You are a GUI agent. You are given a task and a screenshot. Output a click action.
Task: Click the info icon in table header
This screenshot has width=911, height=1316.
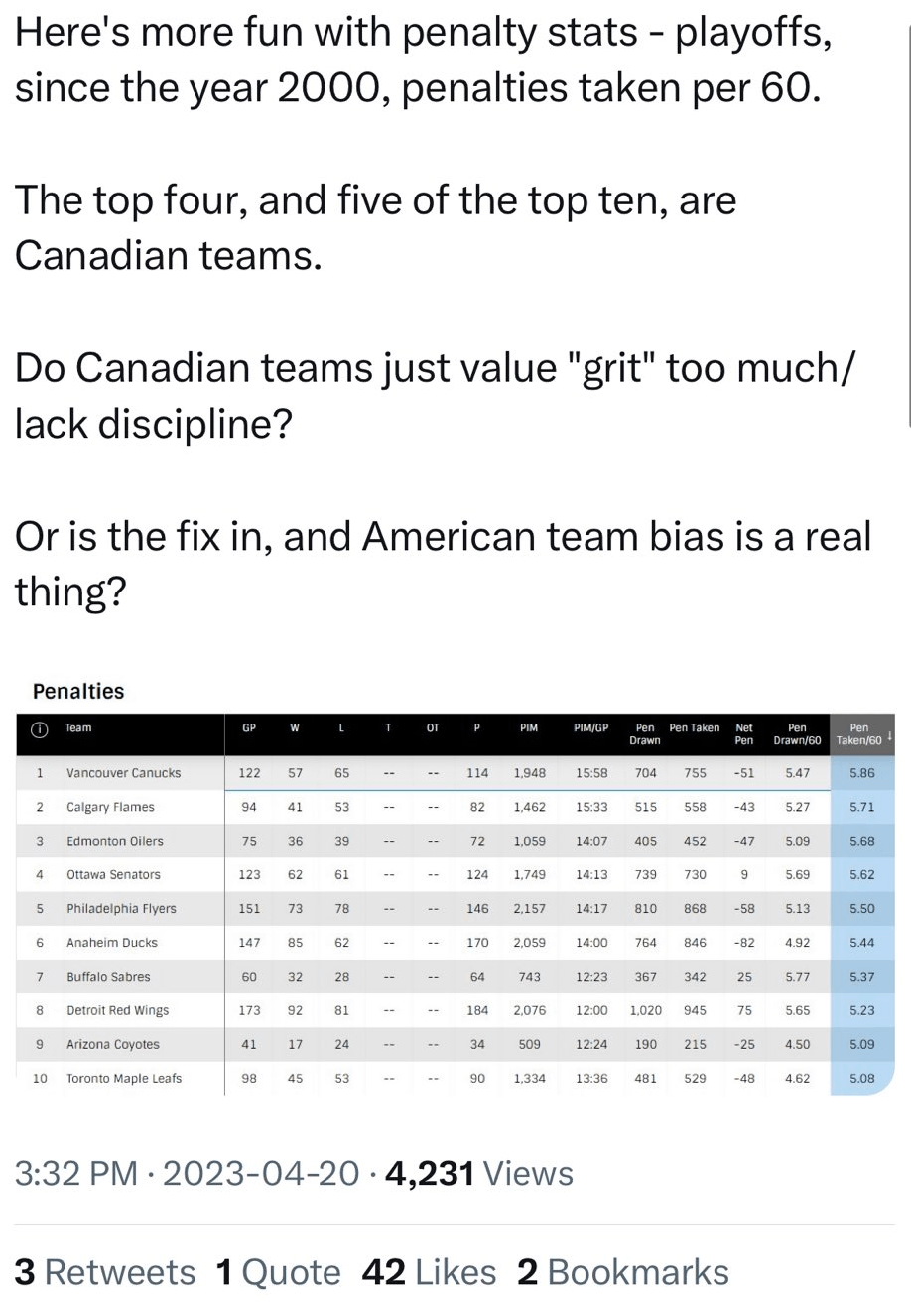click(39, 729)
